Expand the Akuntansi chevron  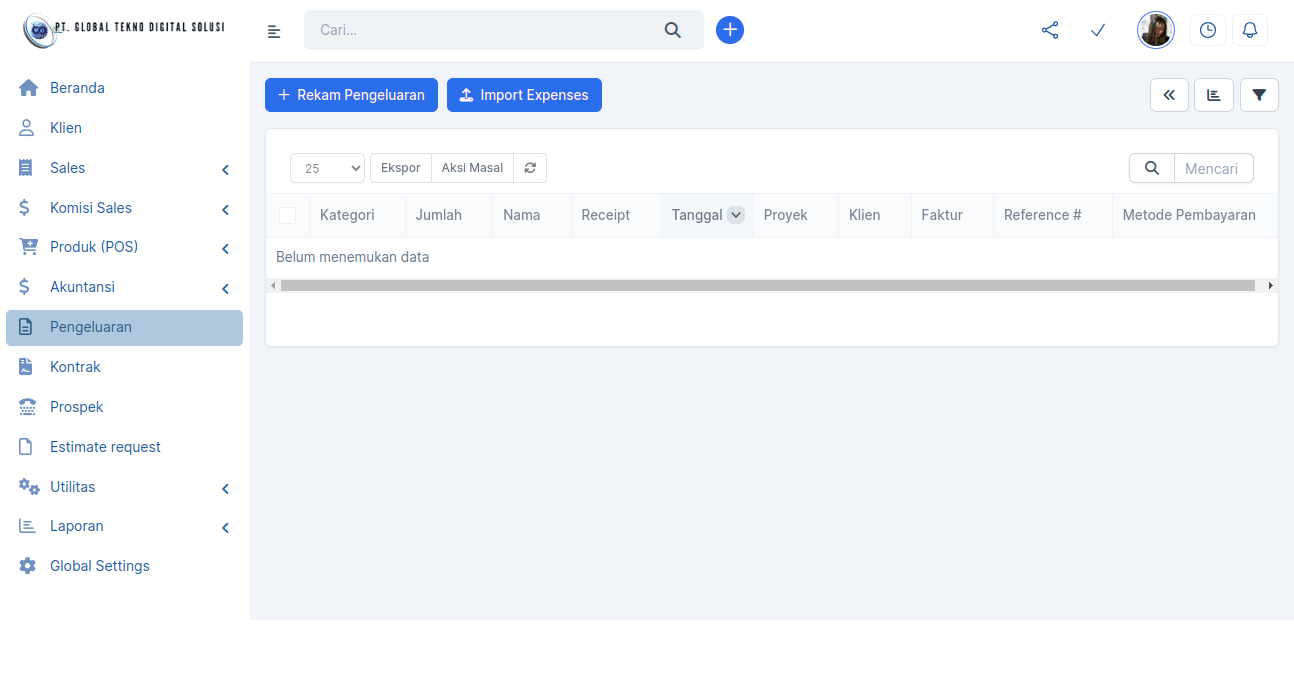click(225, 289)
